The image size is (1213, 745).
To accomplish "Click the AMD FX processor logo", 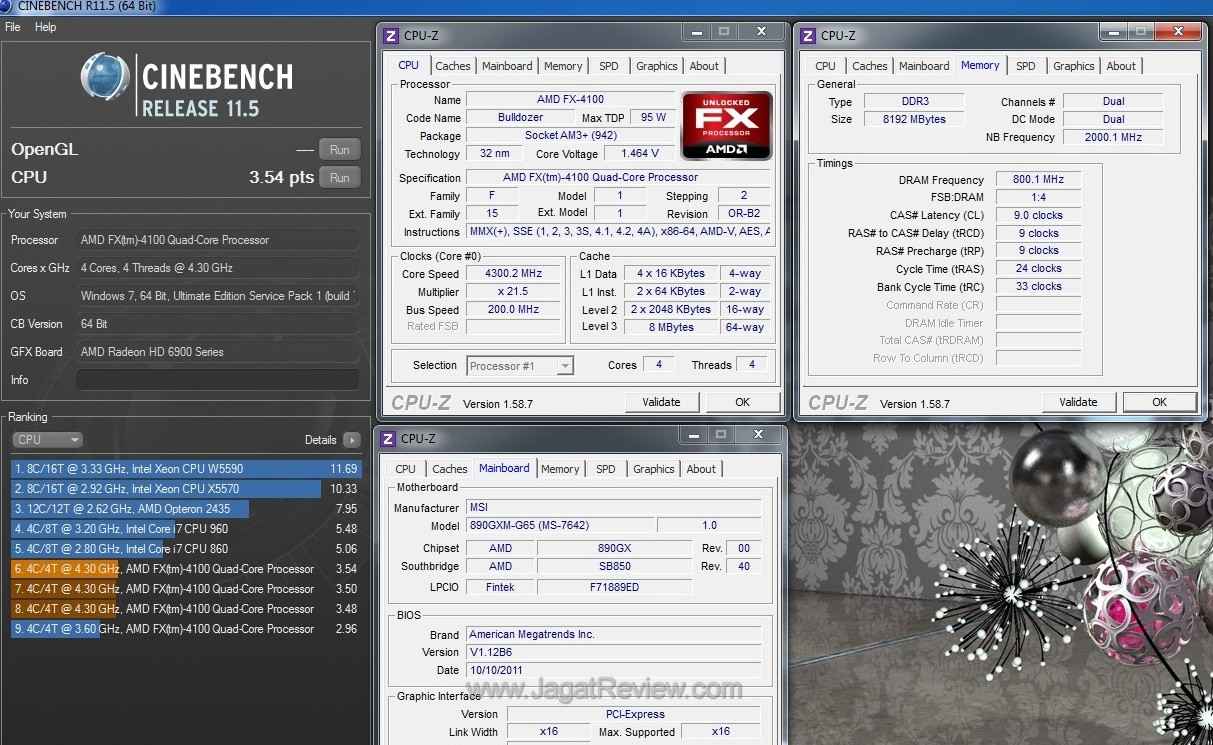I will click(x=726, y=125).
